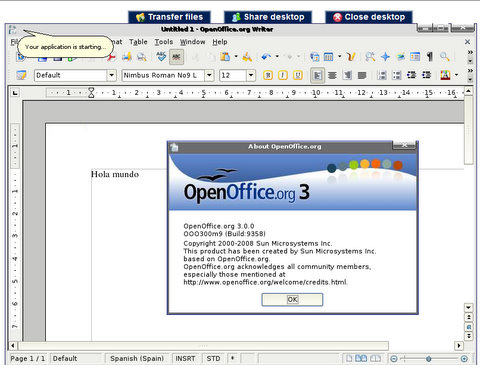Open Paste options dropdown arrow

pyautogui.click(x=236, y=57)
